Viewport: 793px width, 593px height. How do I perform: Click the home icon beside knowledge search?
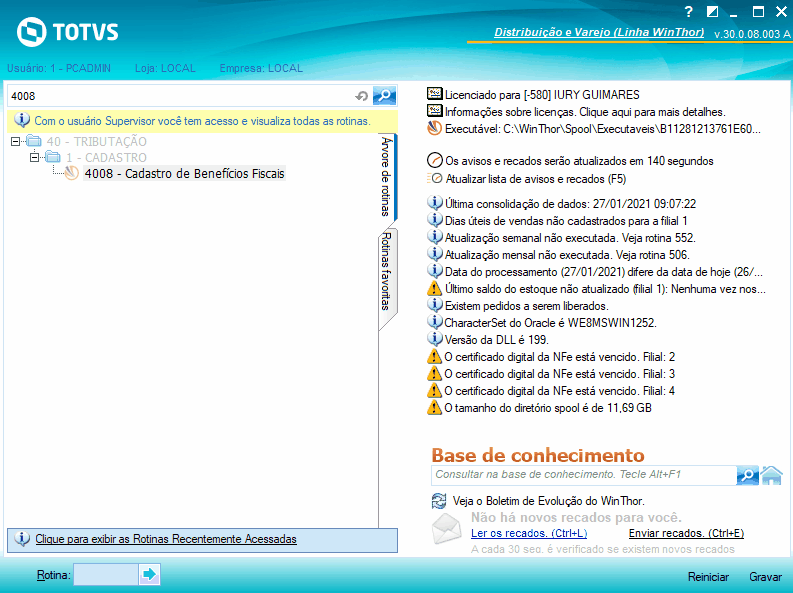772,475
